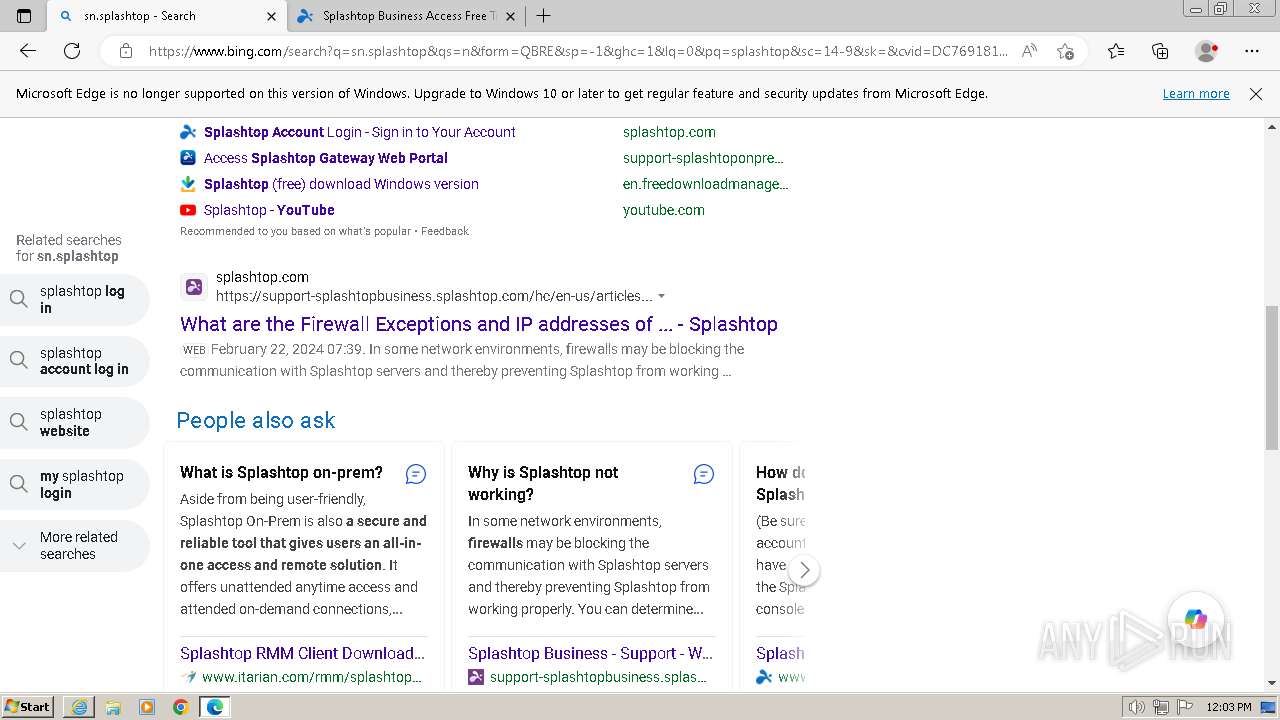Open the profile avatar menu
Viewport: 1280px width, 720px height.
point(1206,51)
